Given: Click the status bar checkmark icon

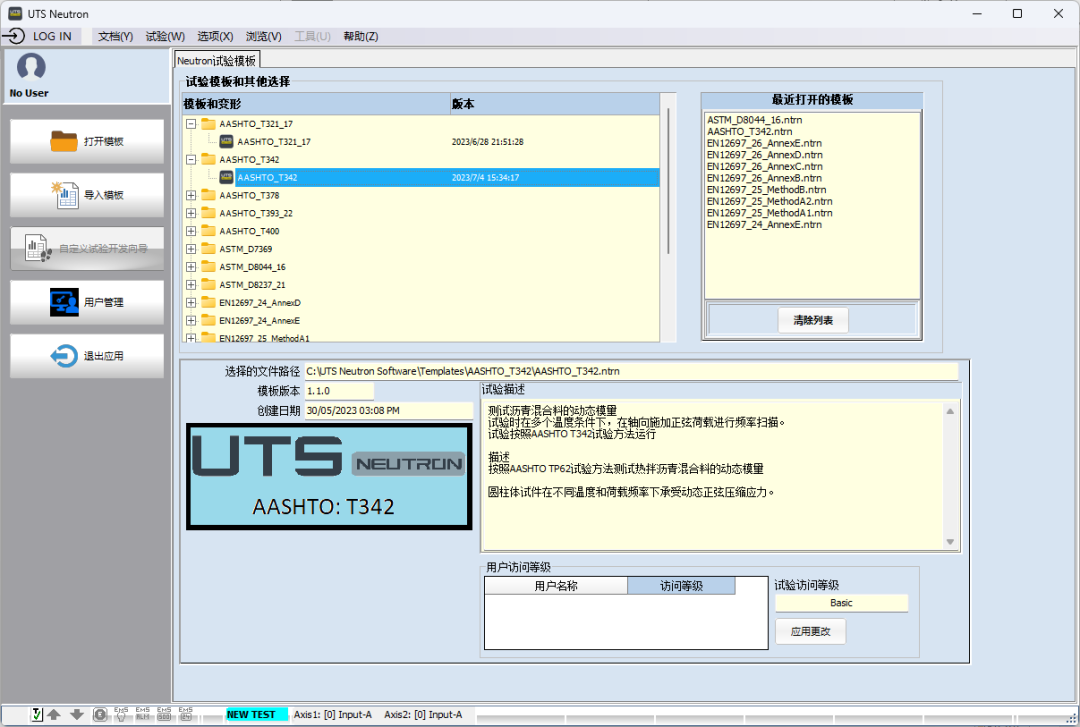Looking at the screenshot, I should (x=37, y=715).
